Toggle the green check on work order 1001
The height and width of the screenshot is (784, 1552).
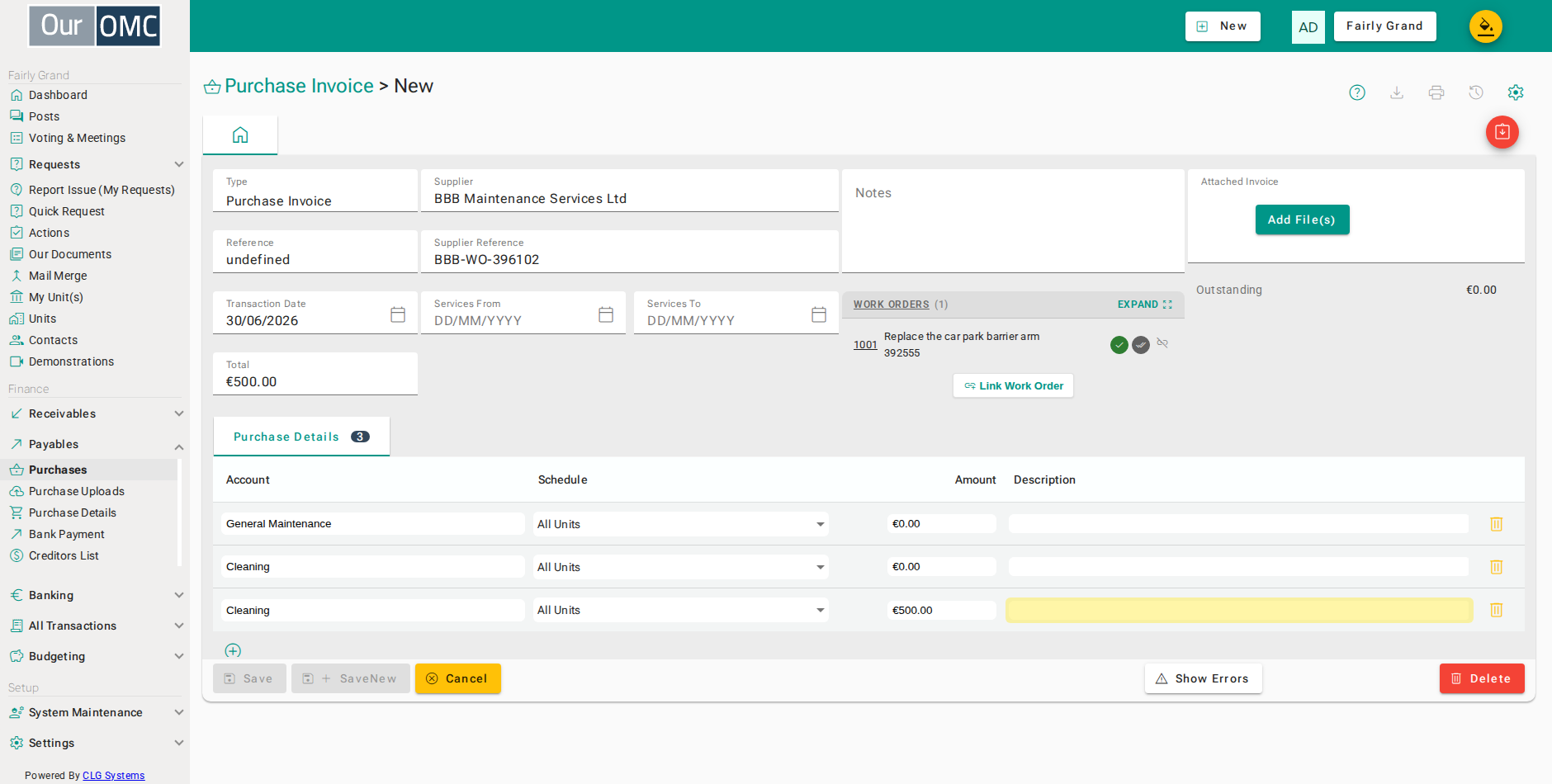(1119, 345)
